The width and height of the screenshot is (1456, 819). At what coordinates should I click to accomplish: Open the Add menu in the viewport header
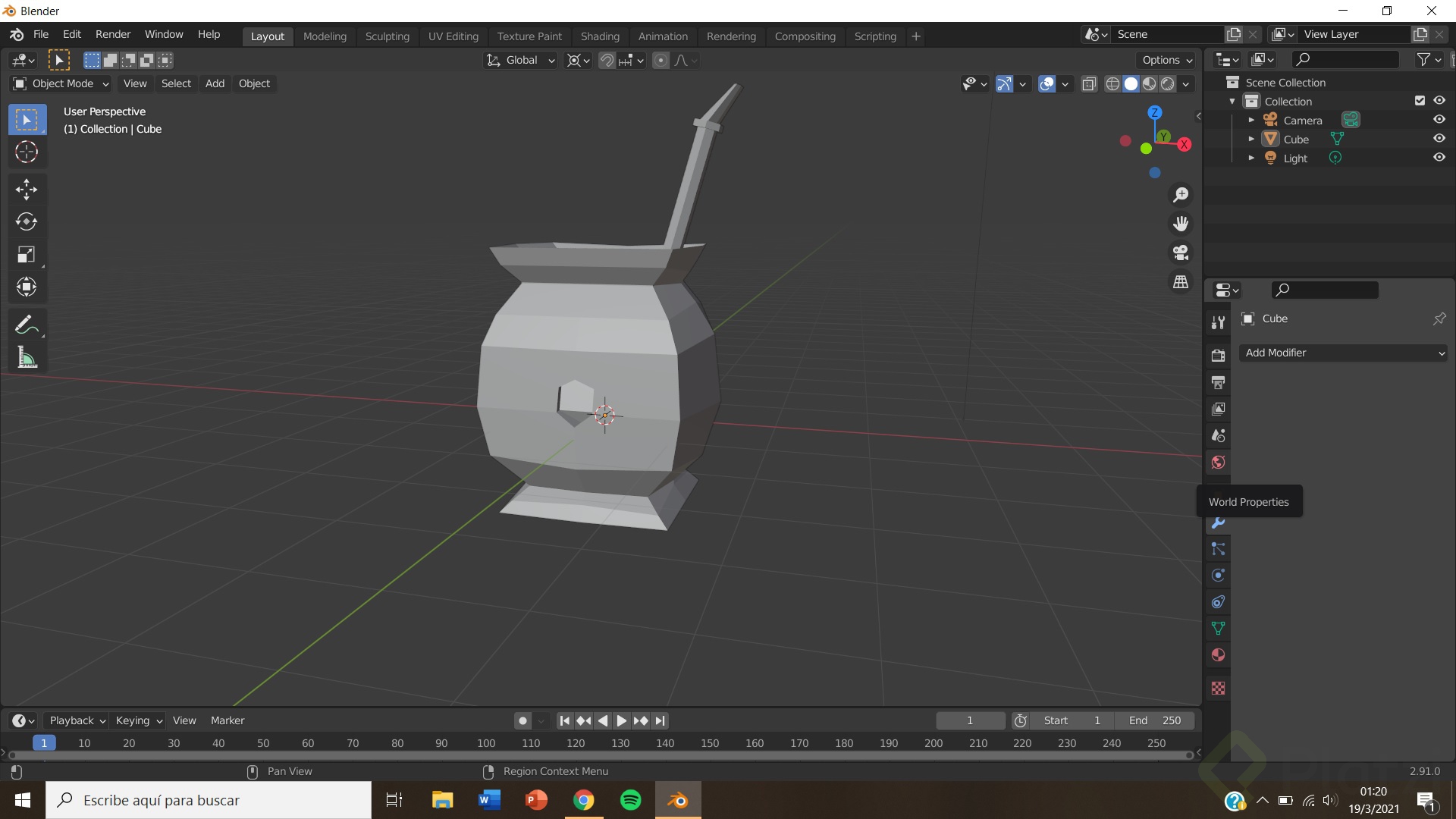(x=215, y=83)
